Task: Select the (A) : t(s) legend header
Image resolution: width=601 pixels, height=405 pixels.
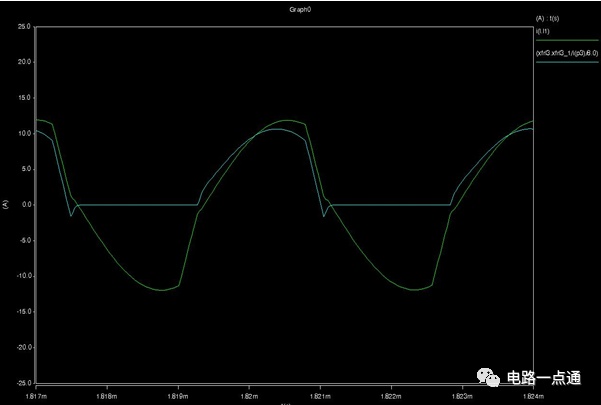Action: pos(547,18)
